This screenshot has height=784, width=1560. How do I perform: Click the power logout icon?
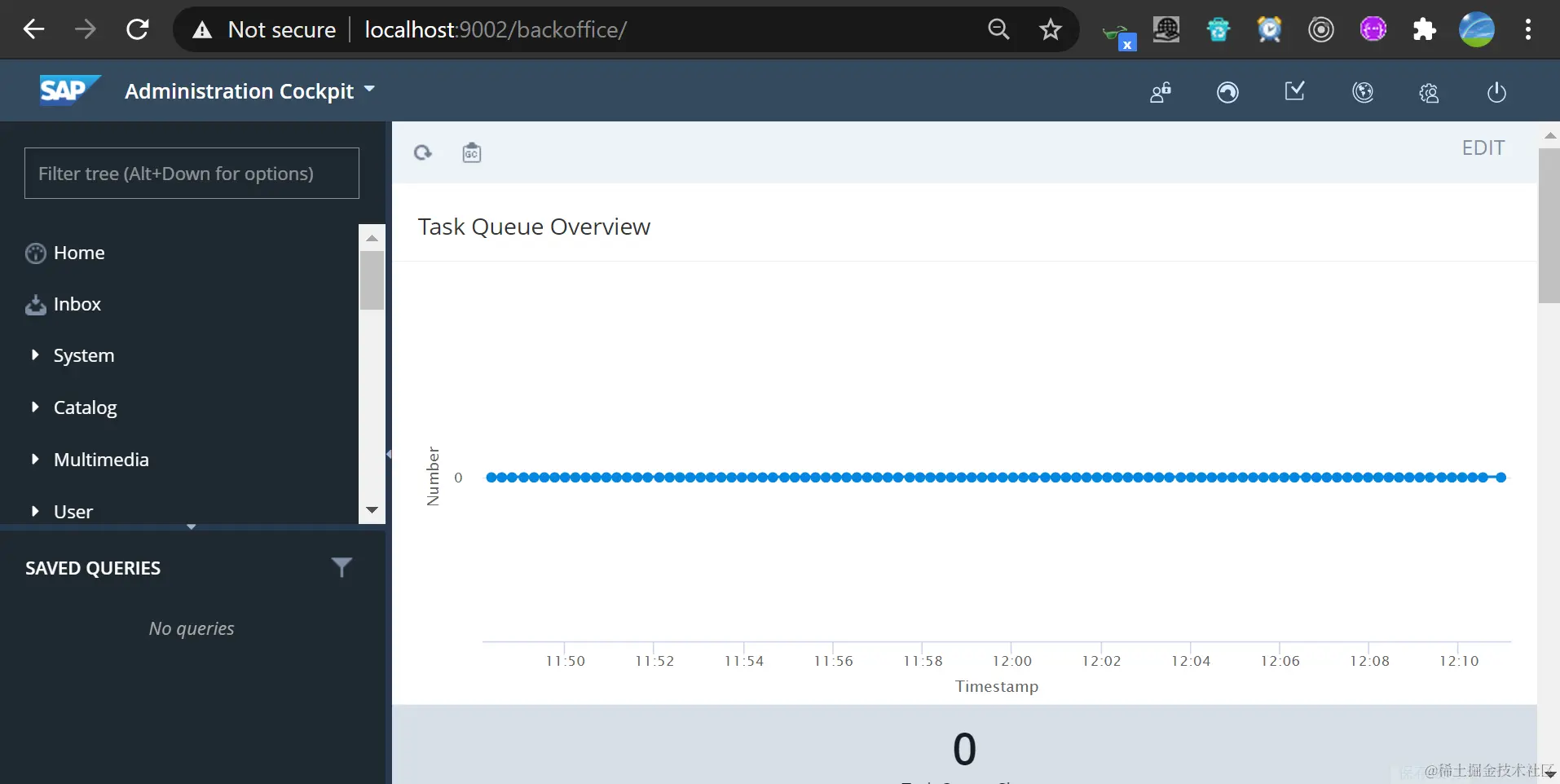(x=1496, y=92)
